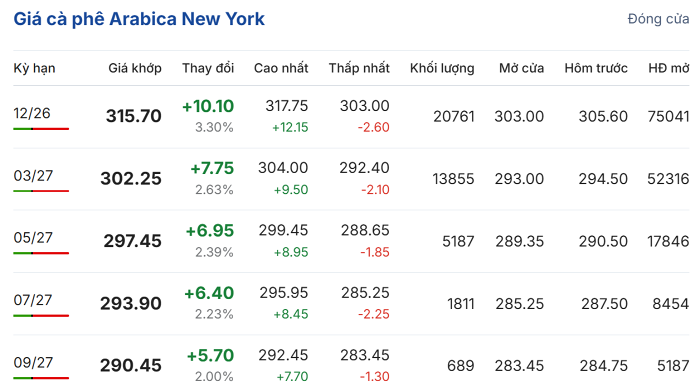
Task: Select the 'Hôm trước' column header
Action: tap(596, 68)
